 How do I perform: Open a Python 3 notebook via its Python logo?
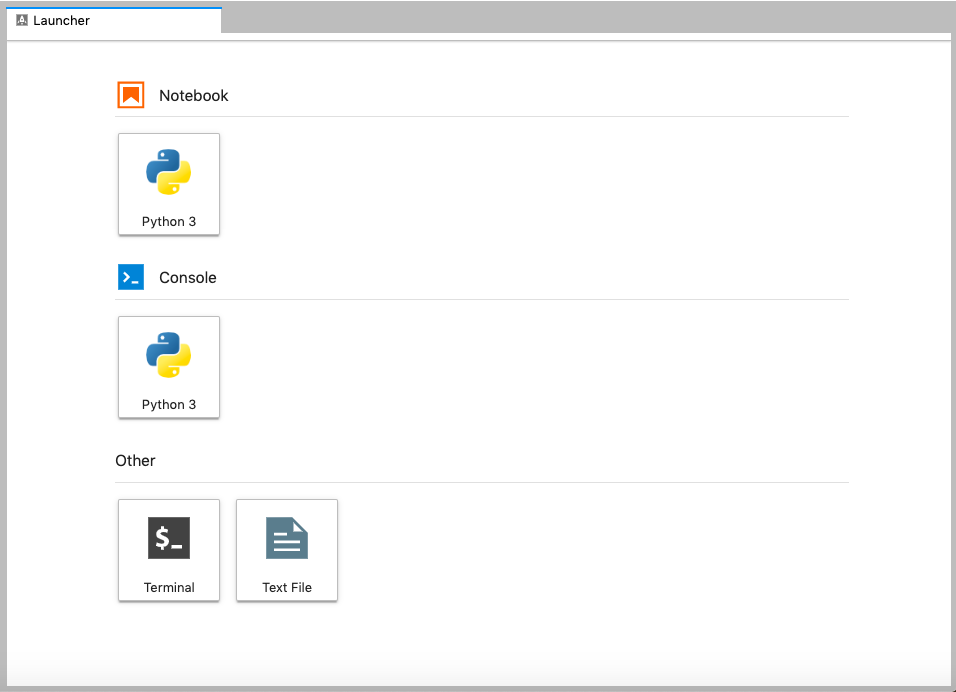tap(169, 172)
